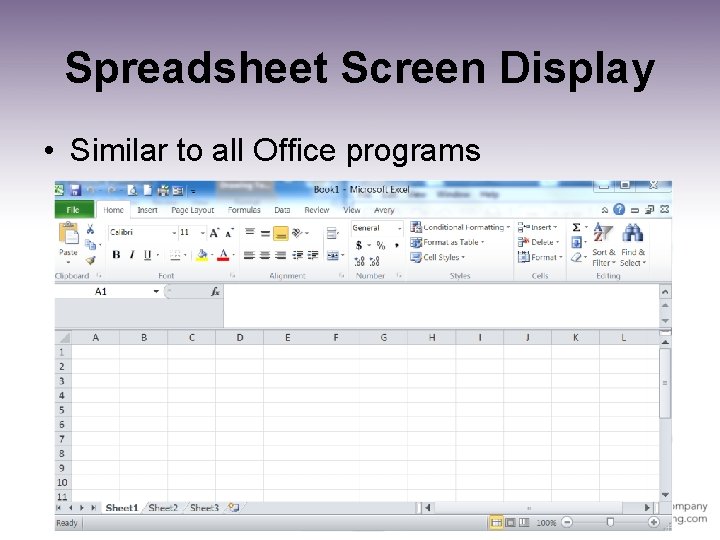Select the Sheet2 worksheet tab

coord(163,508)
